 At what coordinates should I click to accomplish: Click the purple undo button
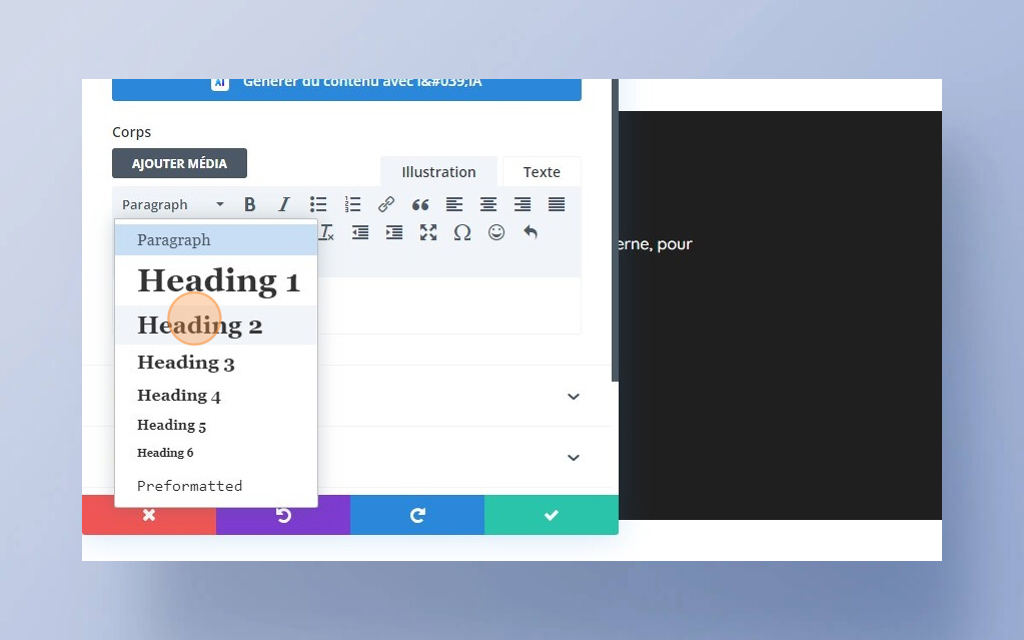tap(283, 515)
